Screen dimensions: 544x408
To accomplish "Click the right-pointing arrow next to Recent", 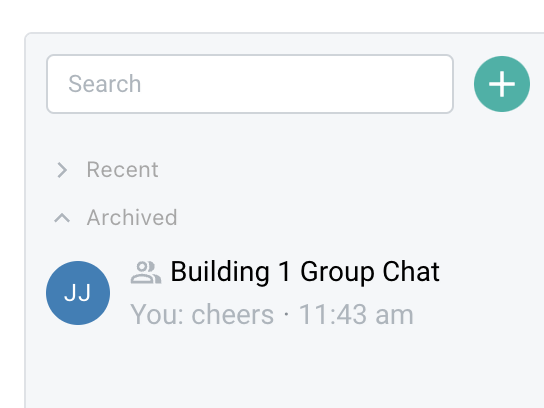I will (62, 170).
